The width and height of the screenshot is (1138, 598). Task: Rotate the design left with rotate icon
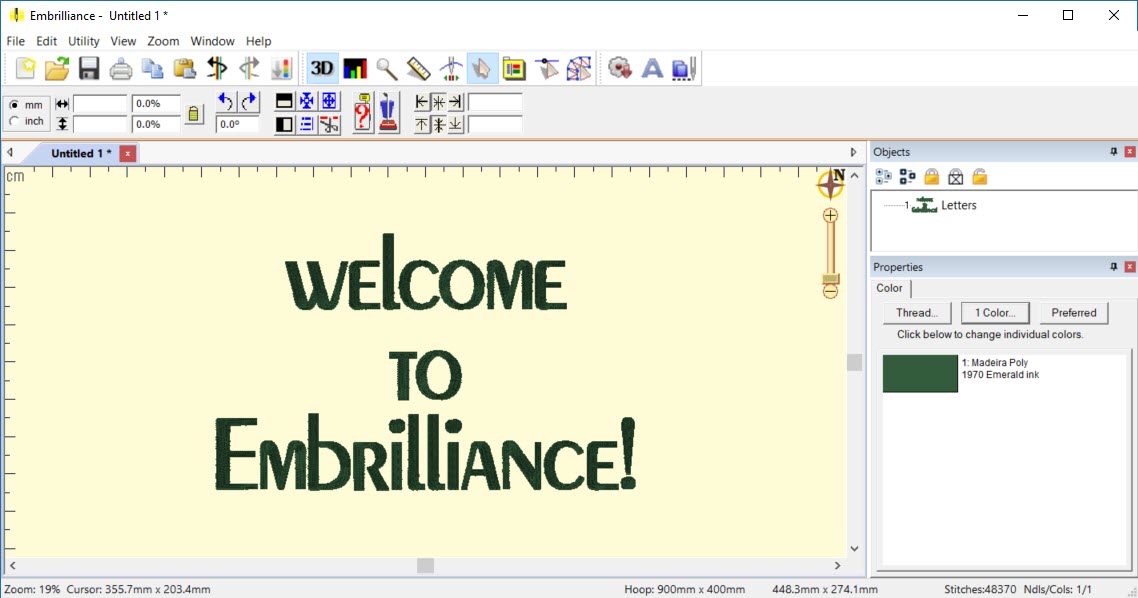[226, 101]
